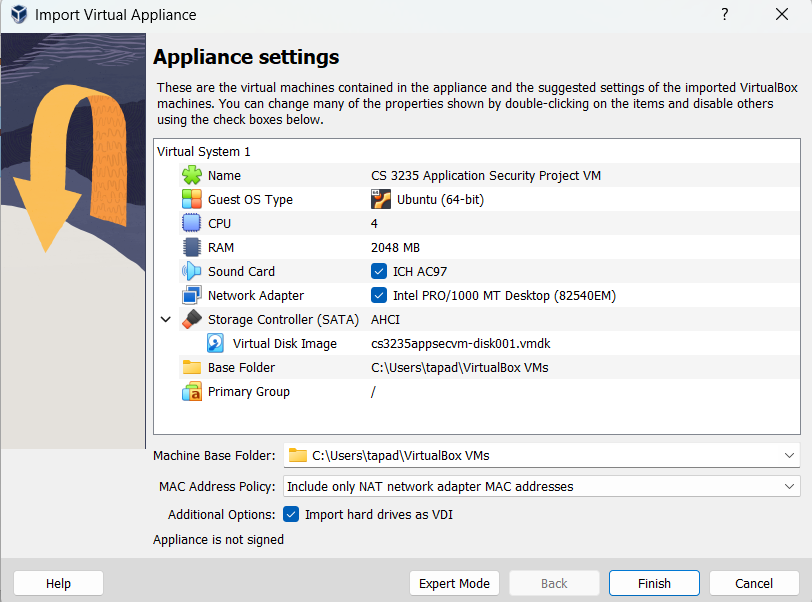Click the Primary Group icon
The width and height of the screenshot is (812, 602).
pos(192,391)
